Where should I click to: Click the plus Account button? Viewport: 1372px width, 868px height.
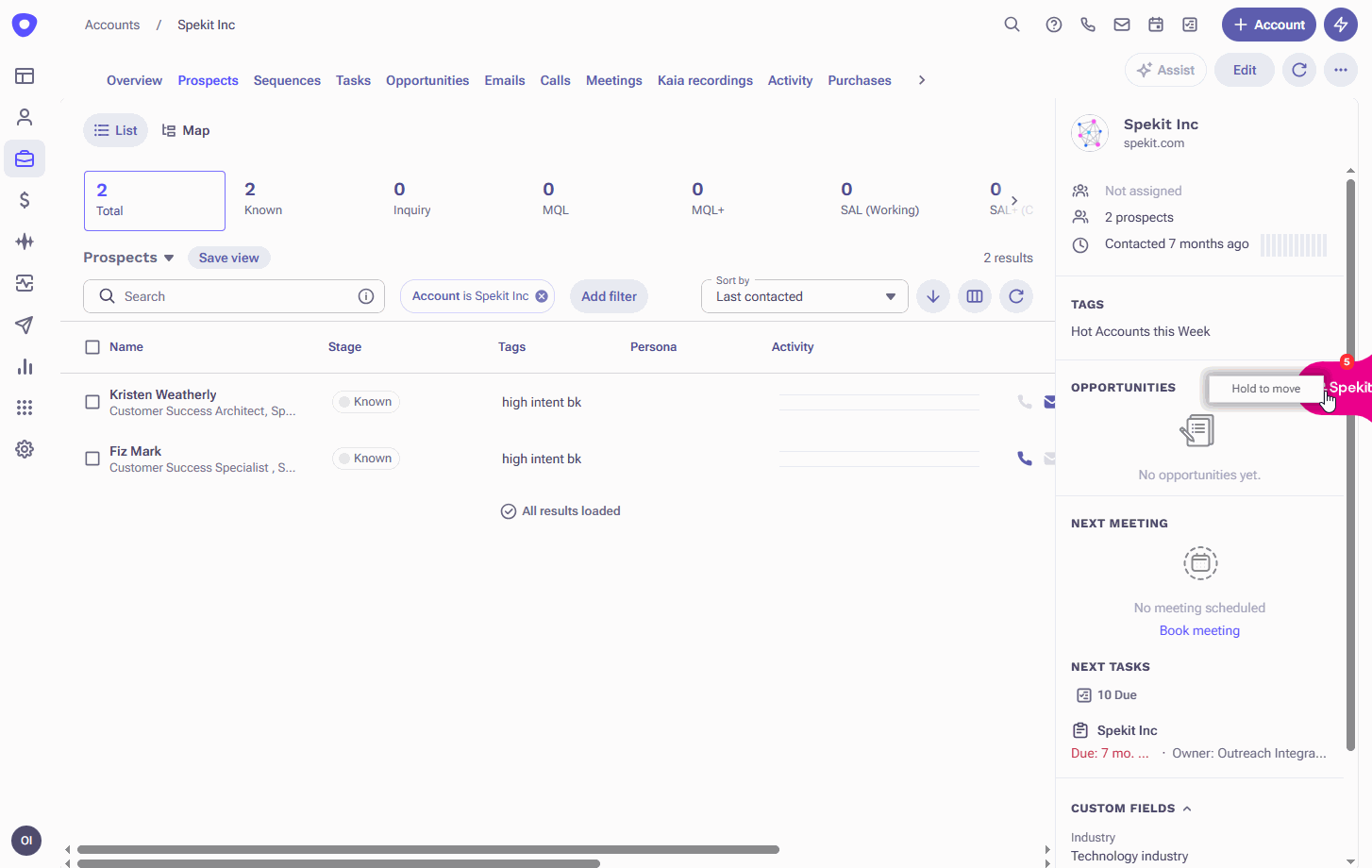pyautogui.click(x=1269, y=25)
